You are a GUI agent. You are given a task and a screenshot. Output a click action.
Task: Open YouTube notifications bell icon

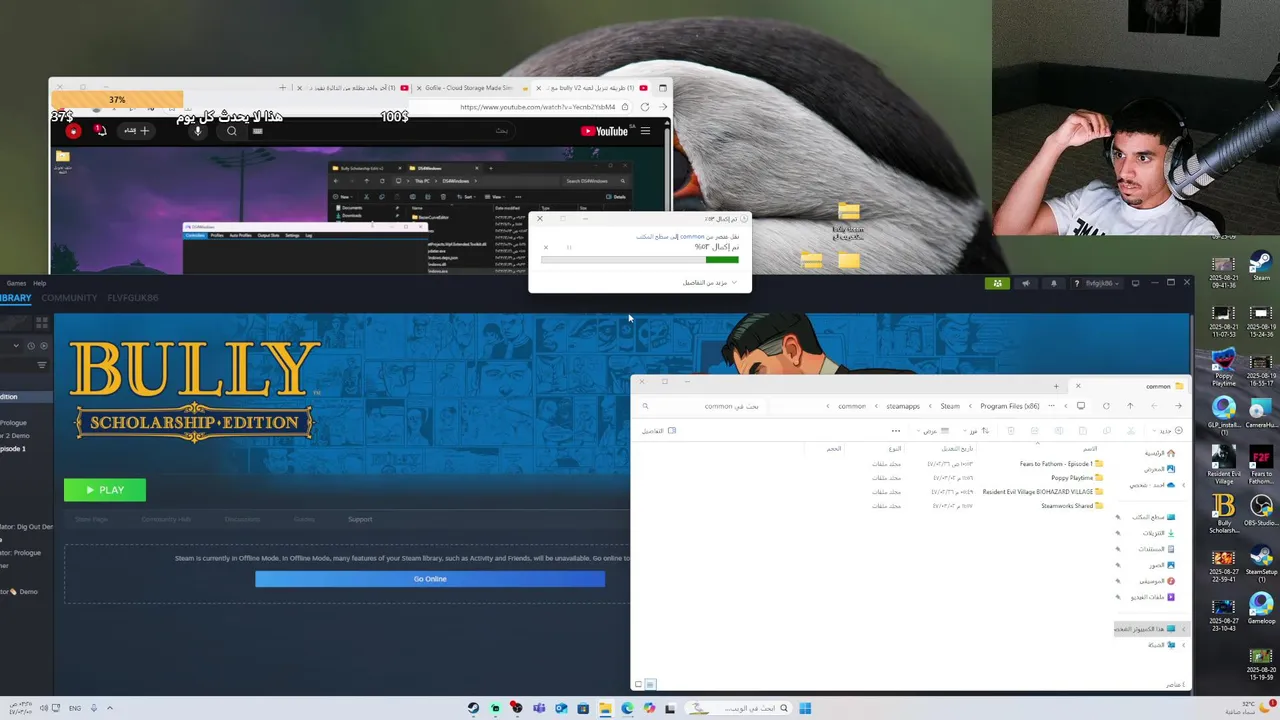[x=100, y=131]
